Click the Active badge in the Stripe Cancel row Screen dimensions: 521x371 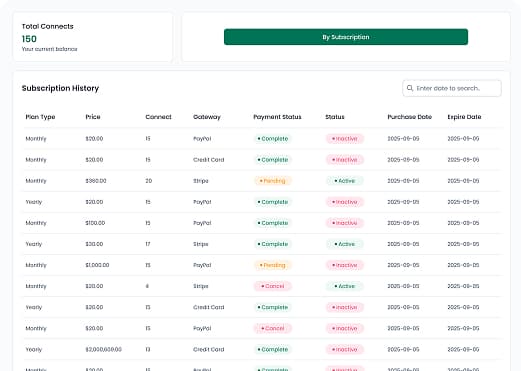point(345,286)
